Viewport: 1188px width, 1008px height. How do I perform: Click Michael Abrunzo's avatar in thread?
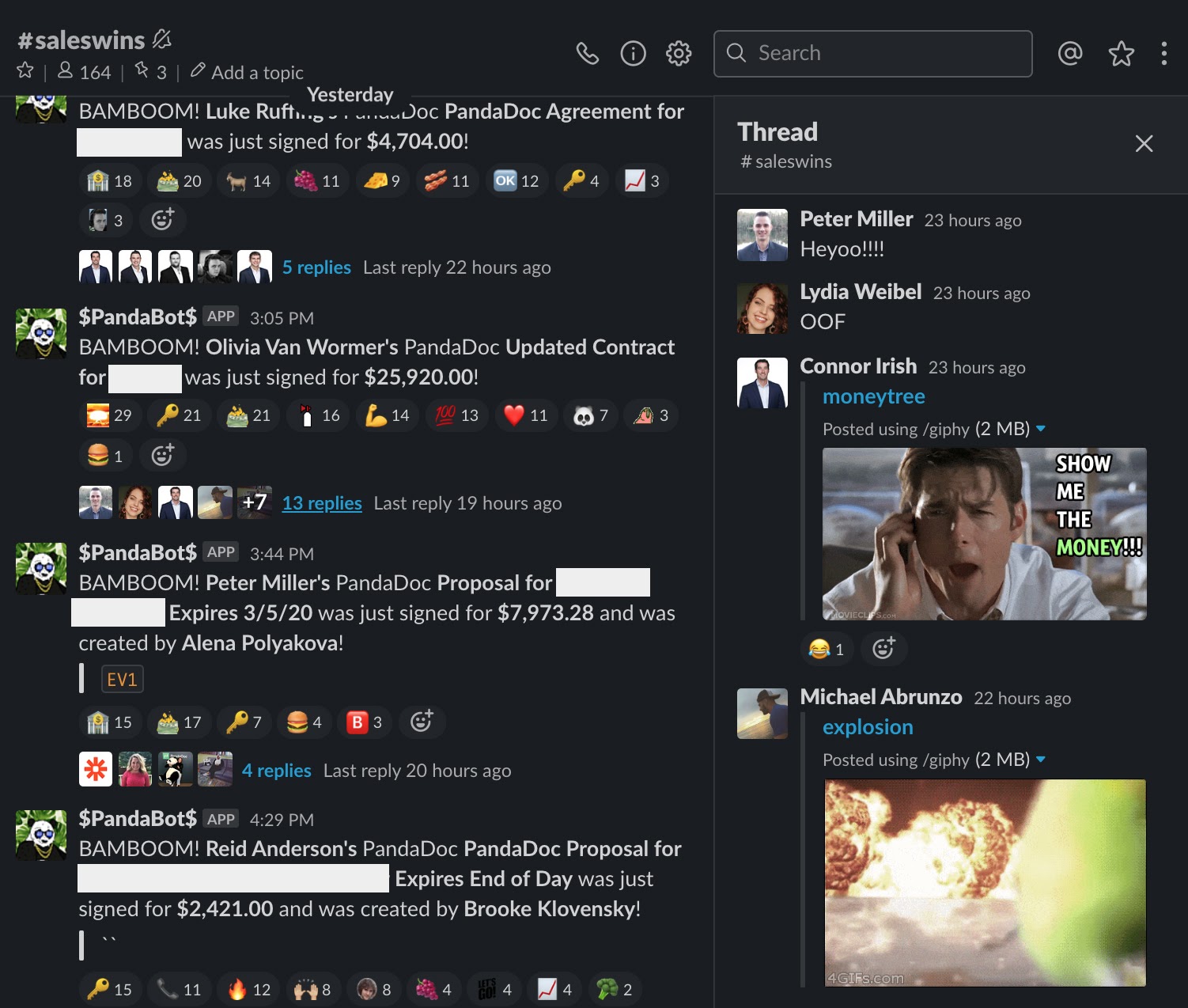[x=762, y=714]
